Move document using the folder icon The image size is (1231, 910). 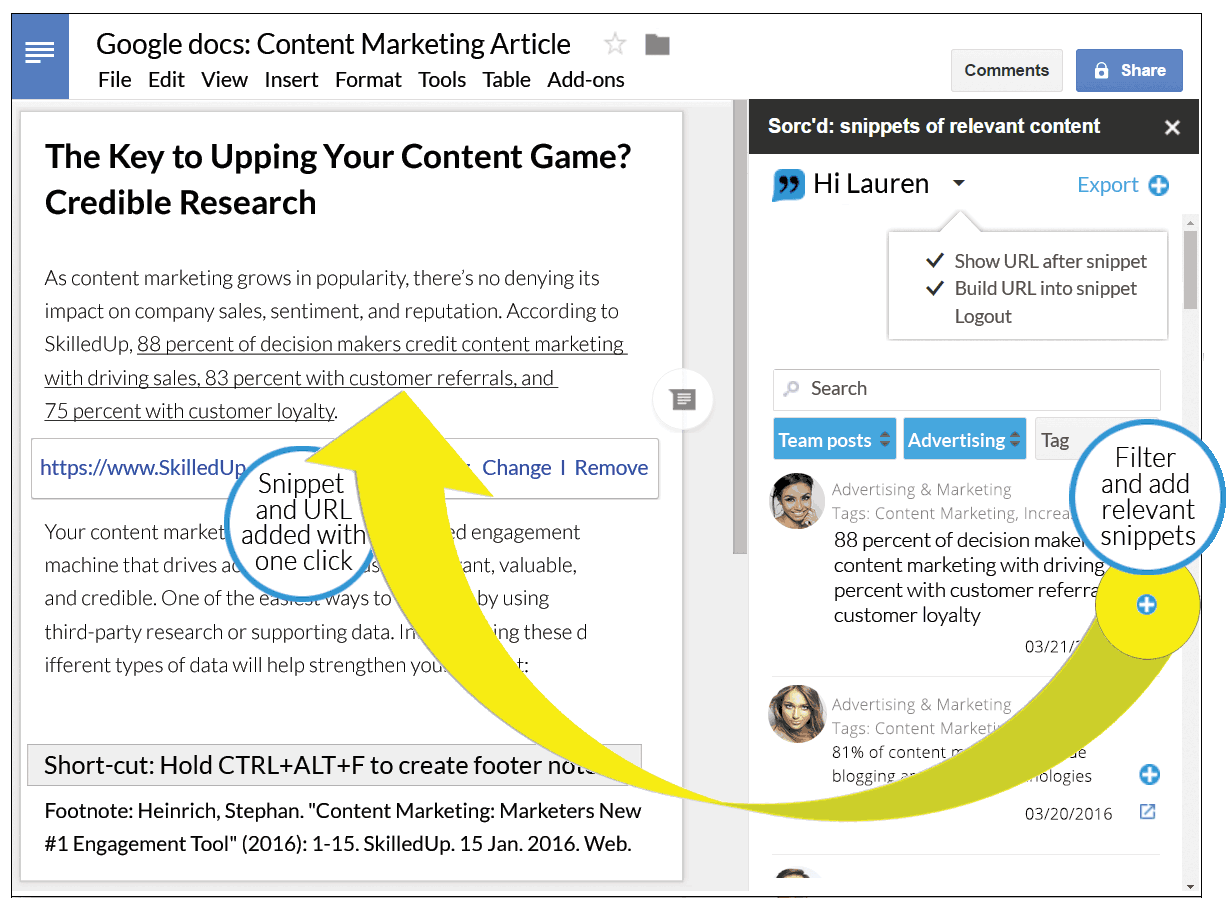coord(657,44)
